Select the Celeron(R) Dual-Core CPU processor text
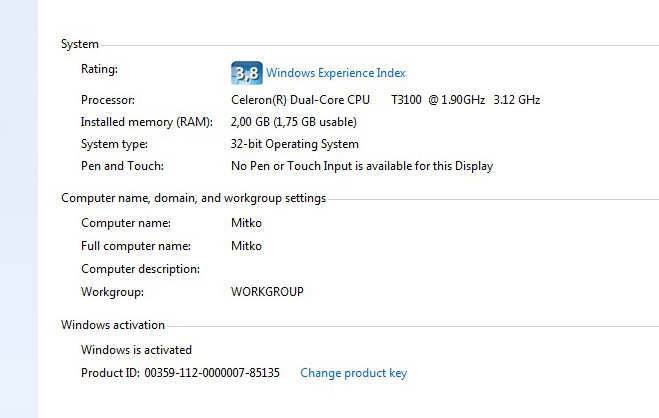 pos(300,100)
